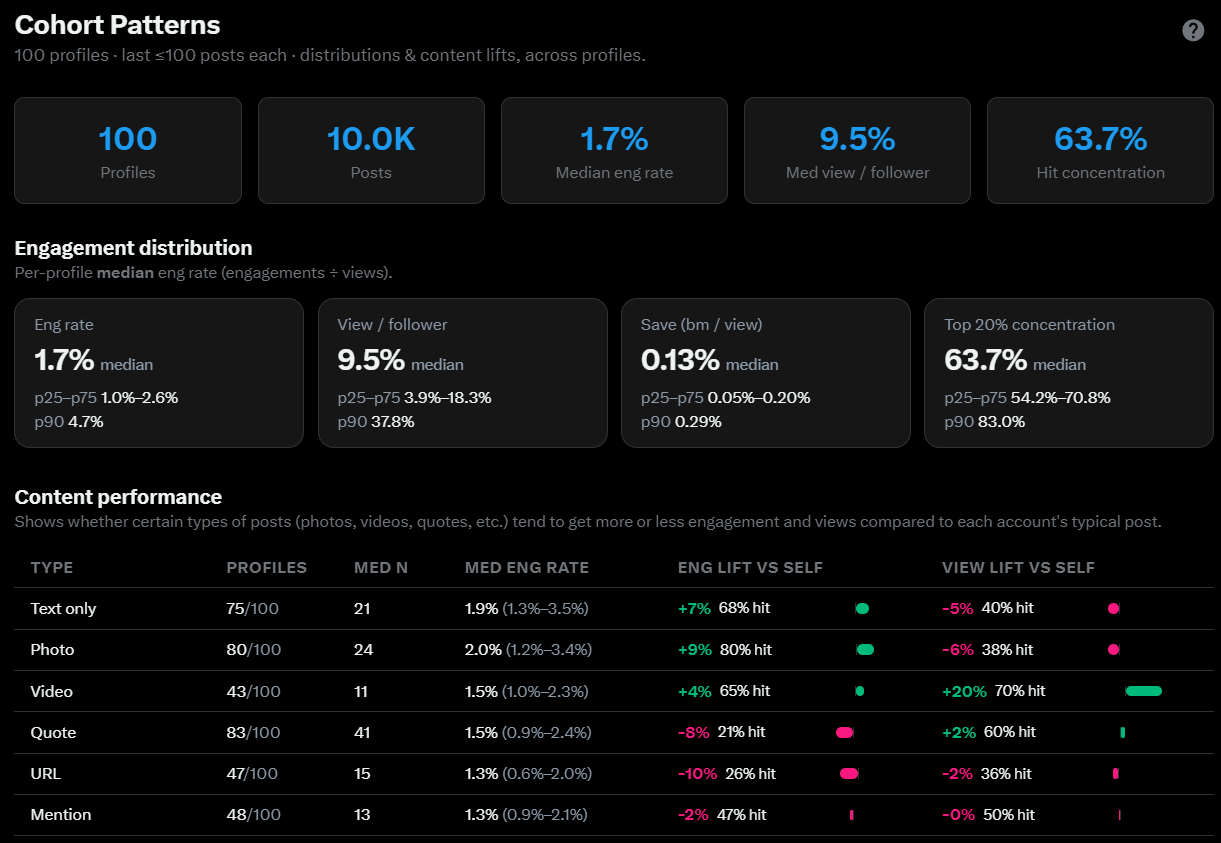Select the -8% 21% hit eng lift value

pyautogui.click(x=721, y=732)
